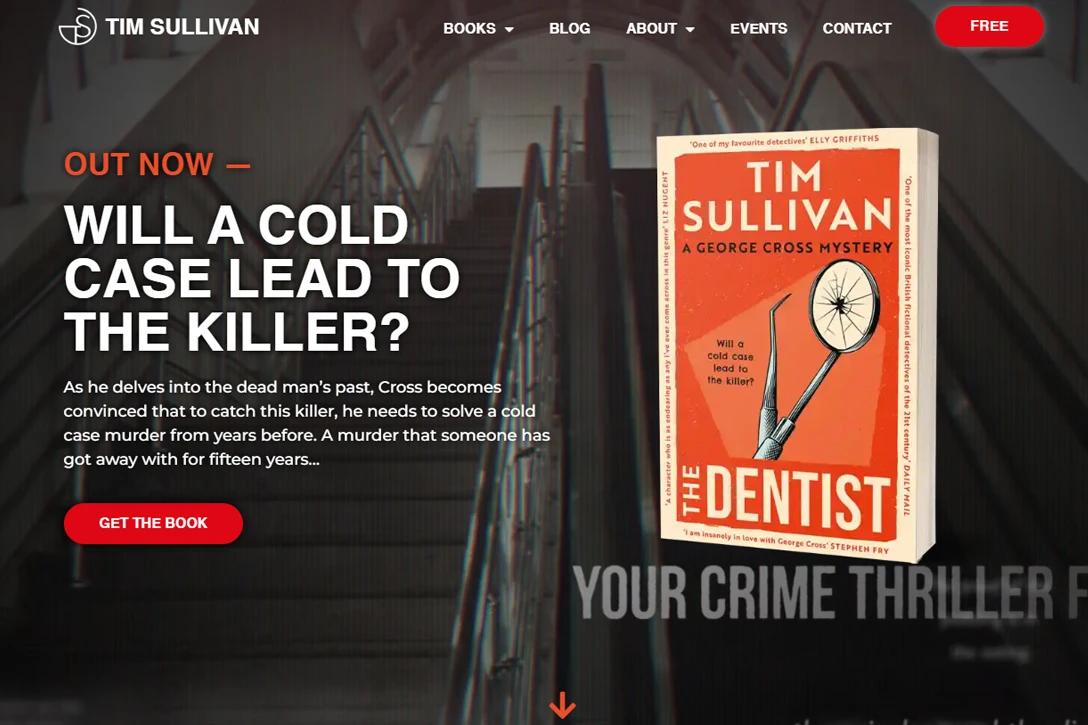Screen dimensions: 1088x725
Task: Expand the About dropdown caret
Action: tap(690, 29)
